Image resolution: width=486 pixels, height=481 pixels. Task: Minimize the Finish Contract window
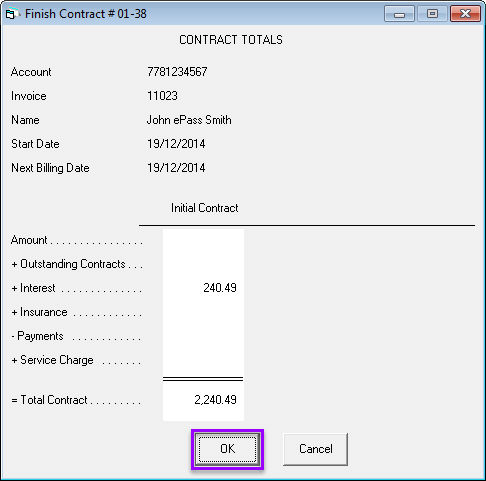click(399, 14)
